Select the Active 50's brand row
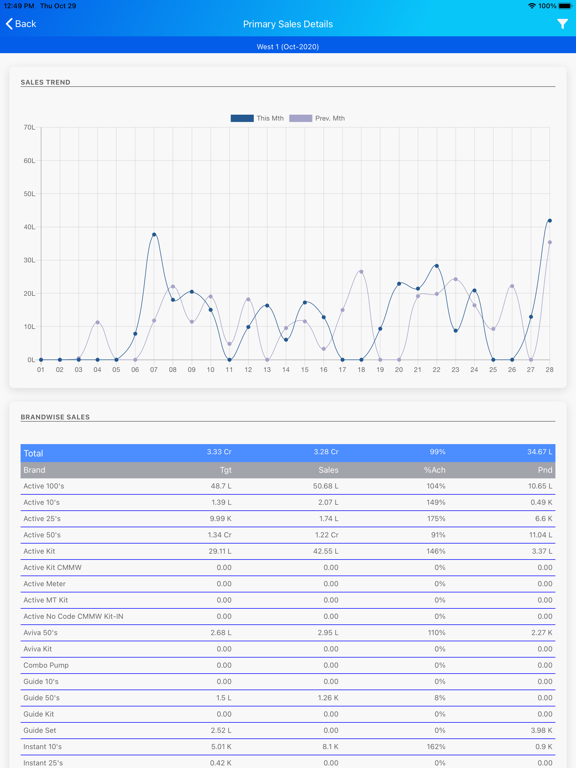Screen dimensions: 576x768 tap(288, 535)
